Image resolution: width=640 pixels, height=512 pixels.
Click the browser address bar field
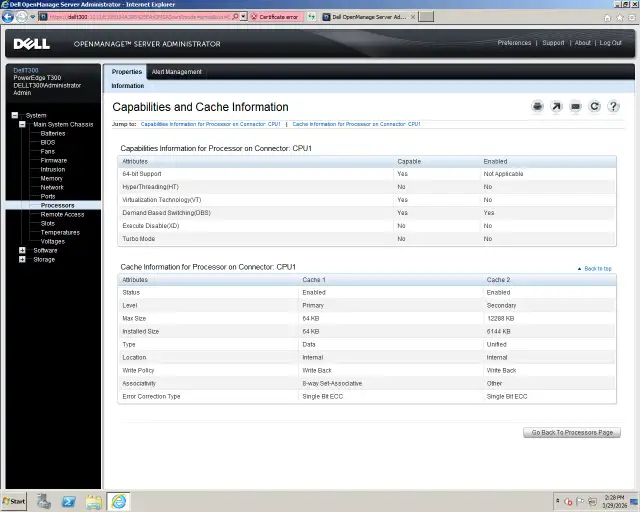(150, 17)
